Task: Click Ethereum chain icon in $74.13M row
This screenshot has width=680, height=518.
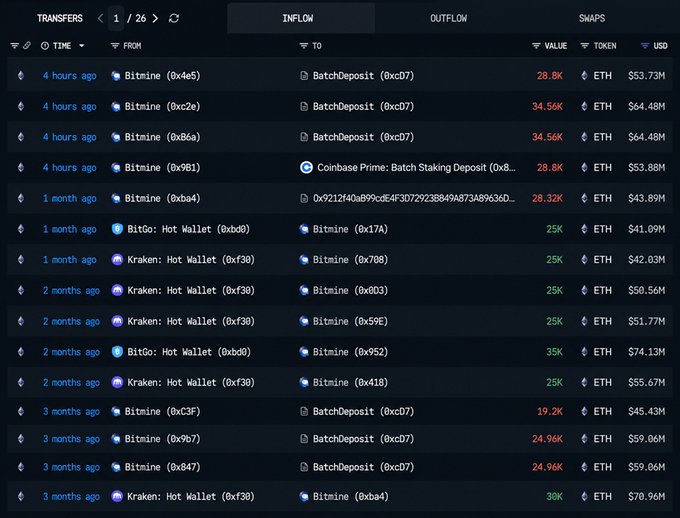Action: point(21,352)
